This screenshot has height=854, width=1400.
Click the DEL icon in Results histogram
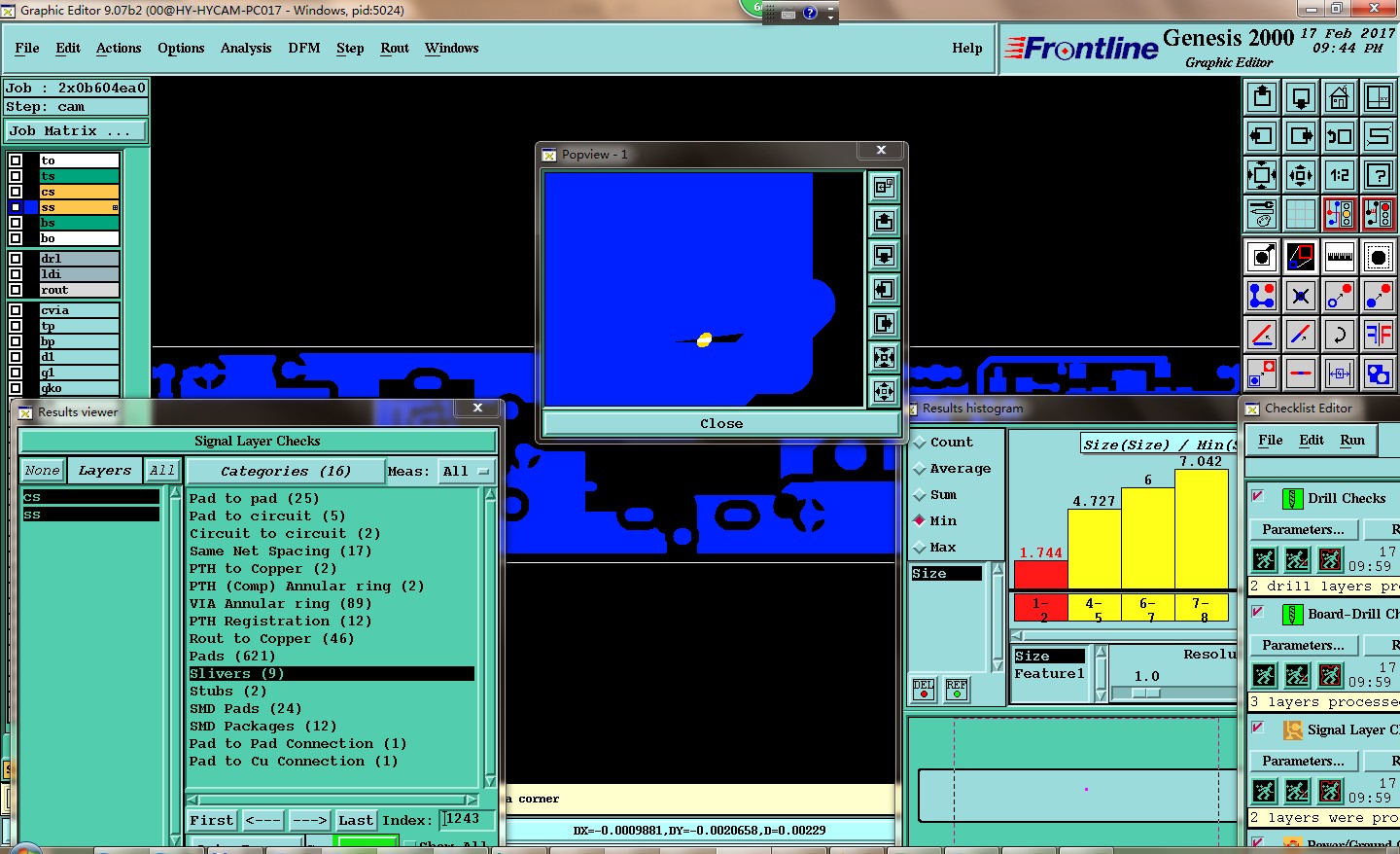[924, 690]
